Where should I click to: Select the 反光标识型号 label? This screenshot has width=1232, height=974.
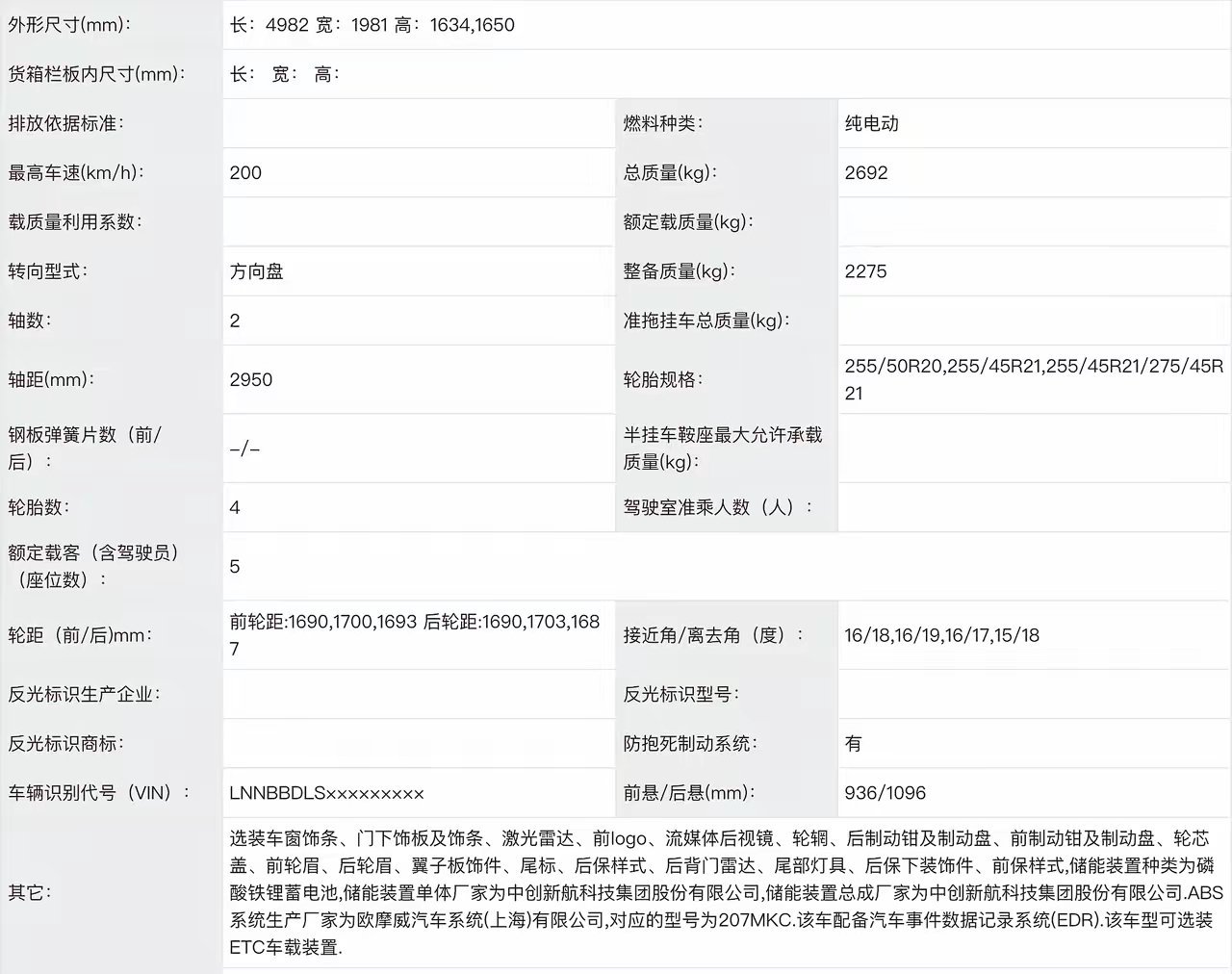(681, 694)
